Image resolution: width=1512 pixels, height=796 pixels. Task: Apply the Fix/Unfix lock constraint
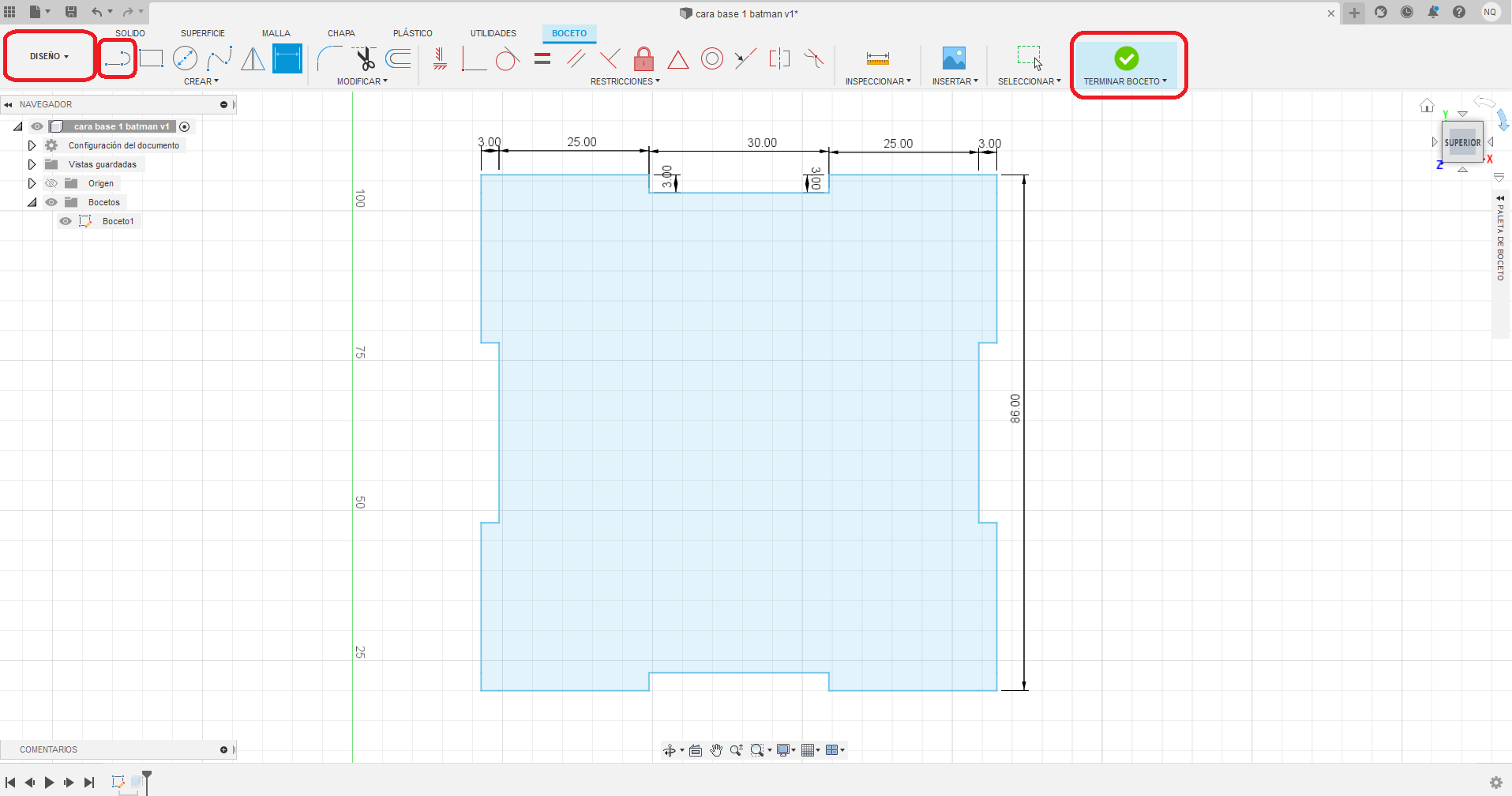(x=644, y=58)
